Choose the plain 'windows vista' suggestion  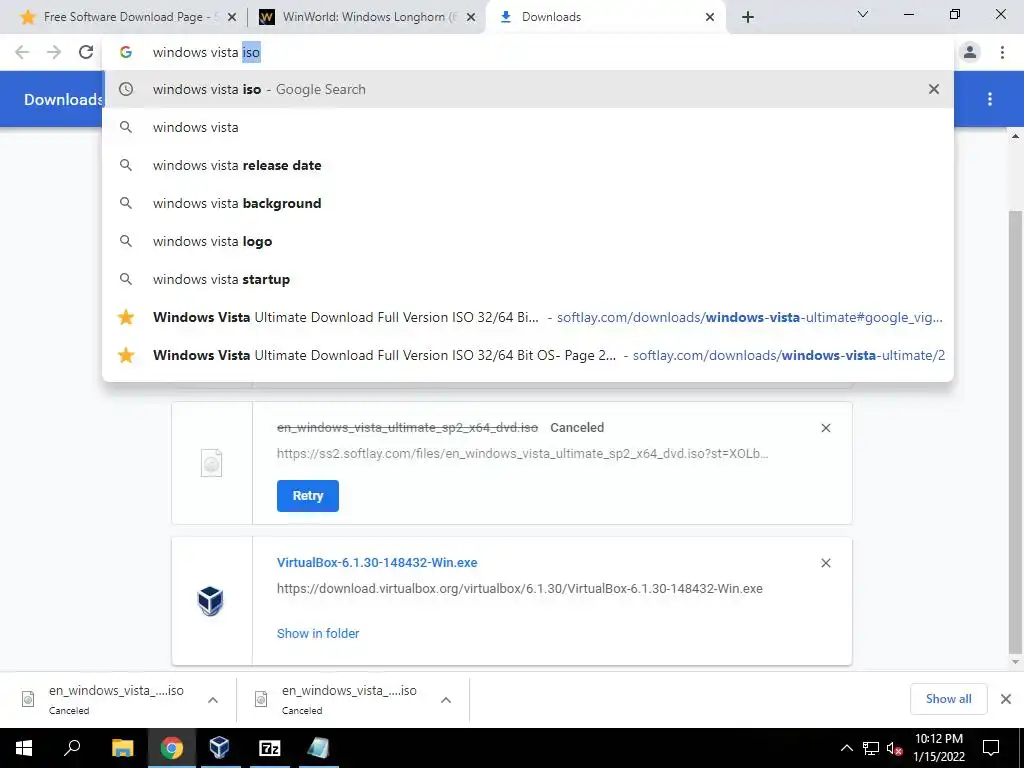click(528, 127)
